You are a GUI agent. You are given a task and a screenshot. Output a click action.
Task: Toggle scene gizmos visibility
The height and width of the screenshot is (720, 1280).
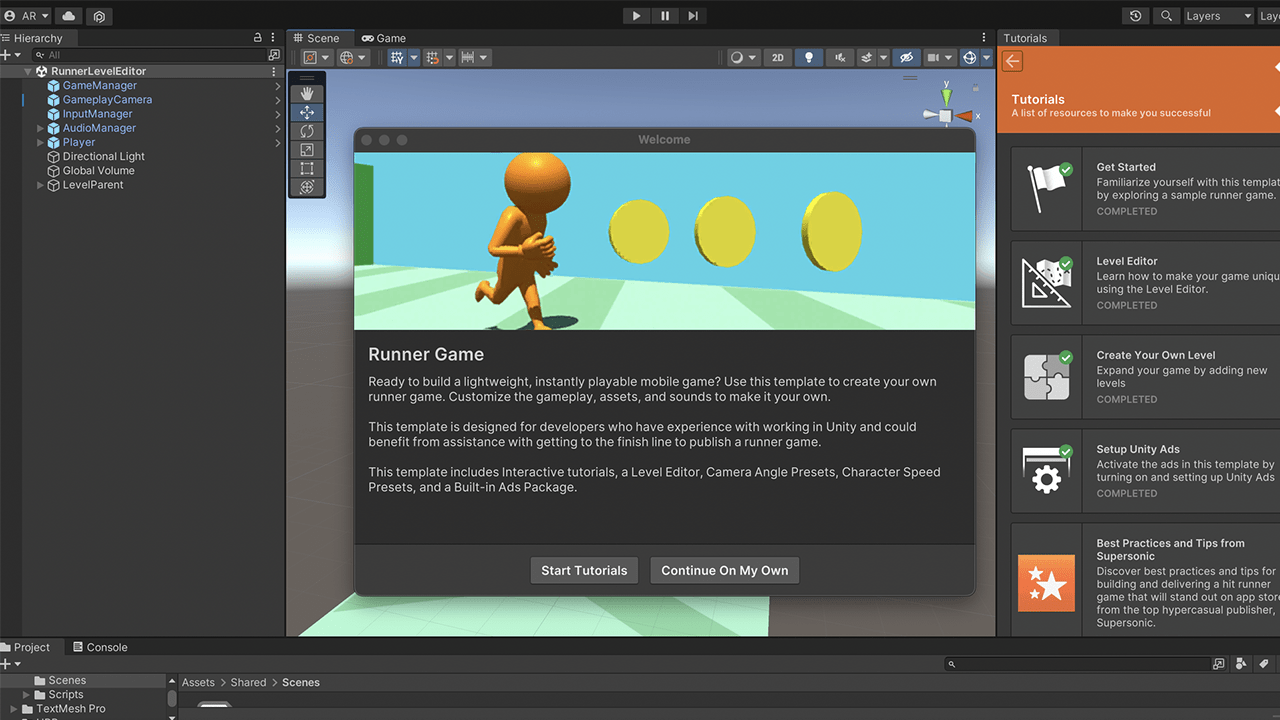click(x=969, y=58)
